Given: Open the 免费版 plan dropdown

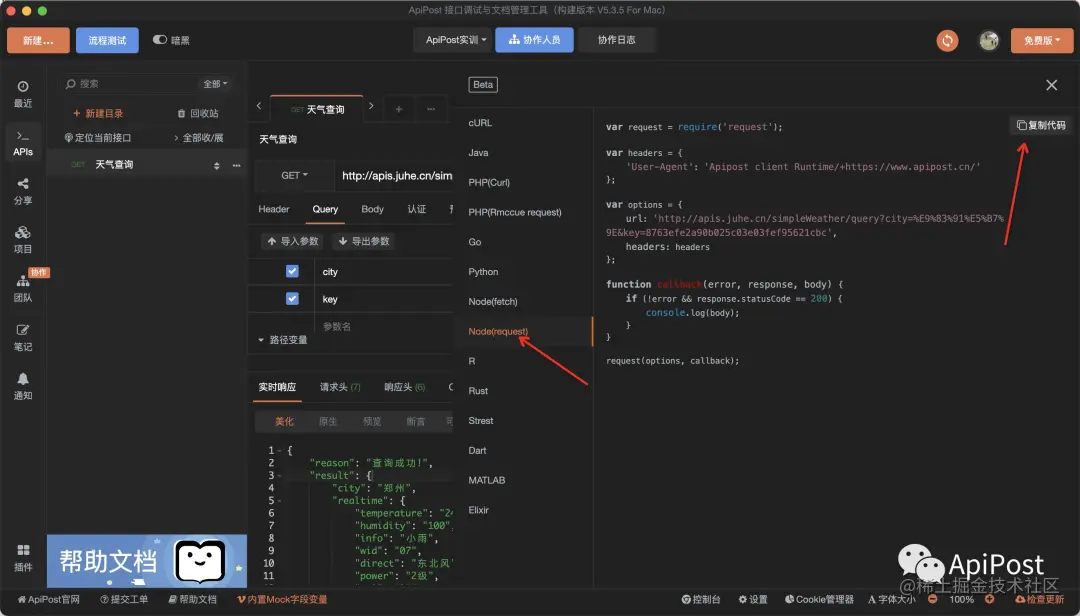Looking at the screenshot, I should point(1041,41).
